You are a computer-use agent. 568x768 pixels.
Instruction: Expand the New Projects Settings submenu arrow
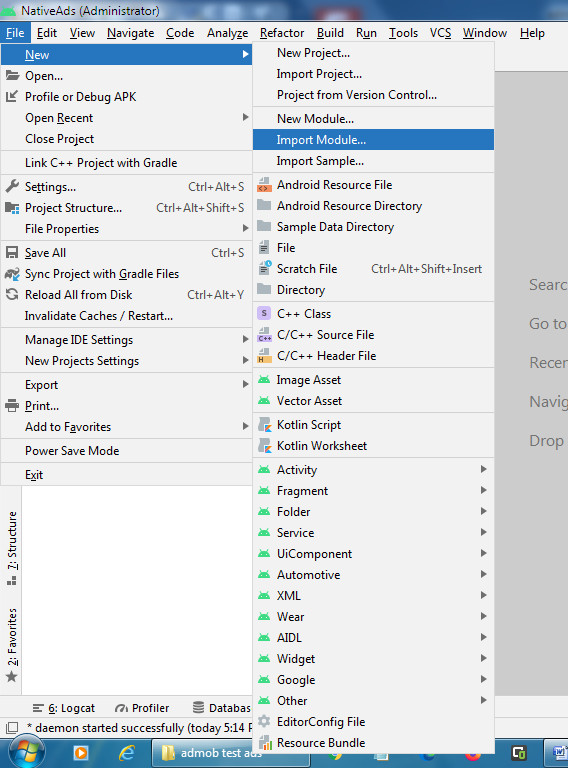pyautogui.click(x=245, y=360)
